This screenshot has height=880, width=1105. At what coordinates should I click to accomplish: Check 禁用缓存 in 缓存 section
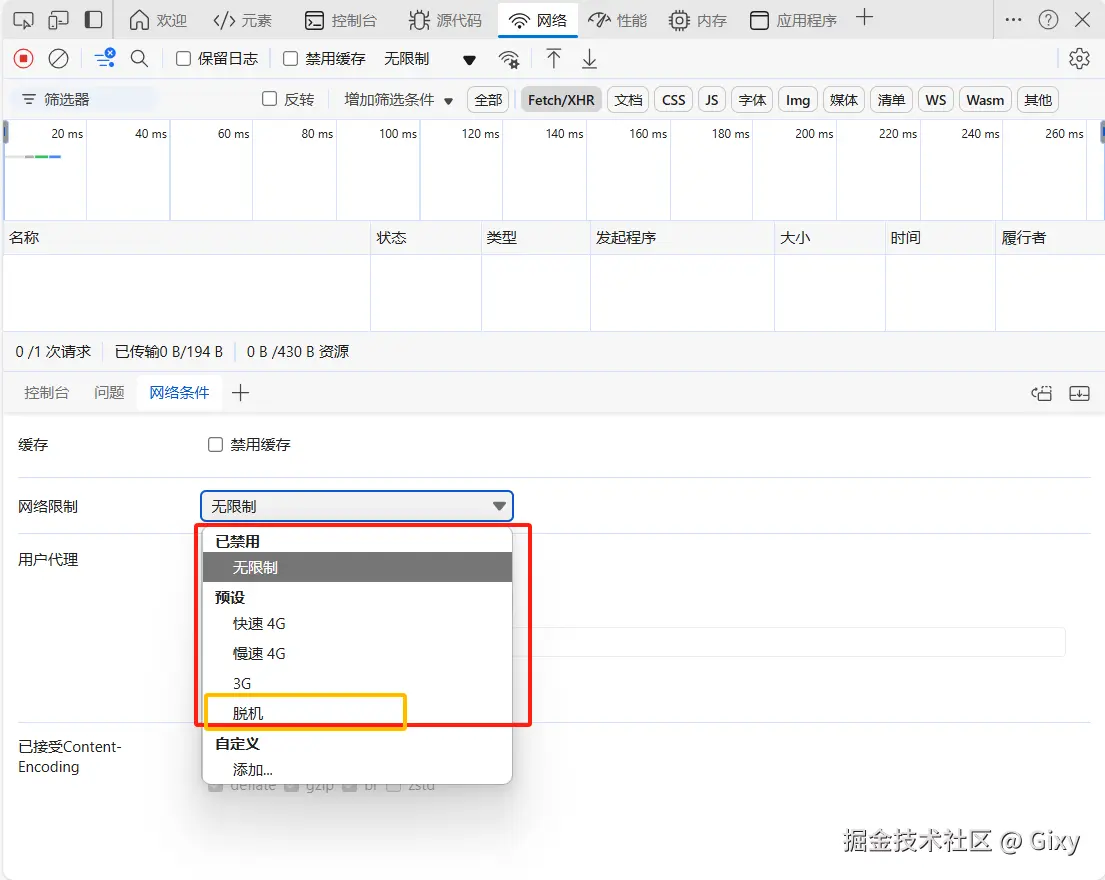click(x=216, y=445)
